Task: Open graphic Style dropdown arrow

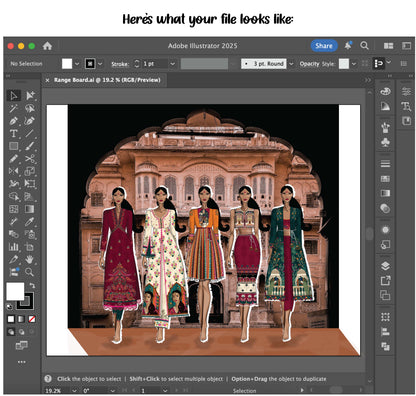Action: tap(354, 64)
